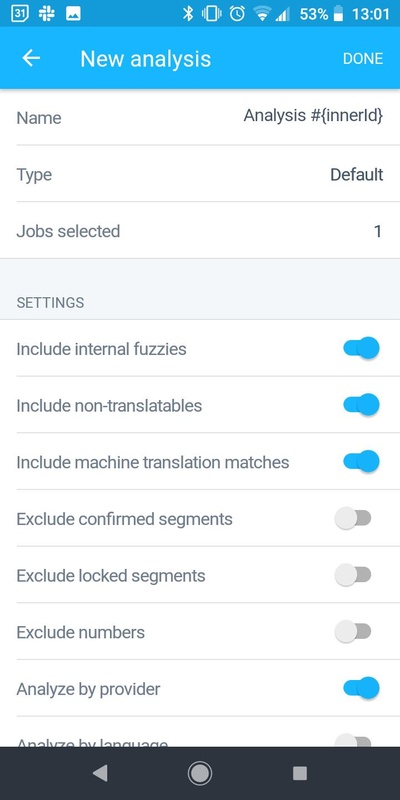Turn on Exclude numbers switch
The image size is (400, 800).
[353, 632]
